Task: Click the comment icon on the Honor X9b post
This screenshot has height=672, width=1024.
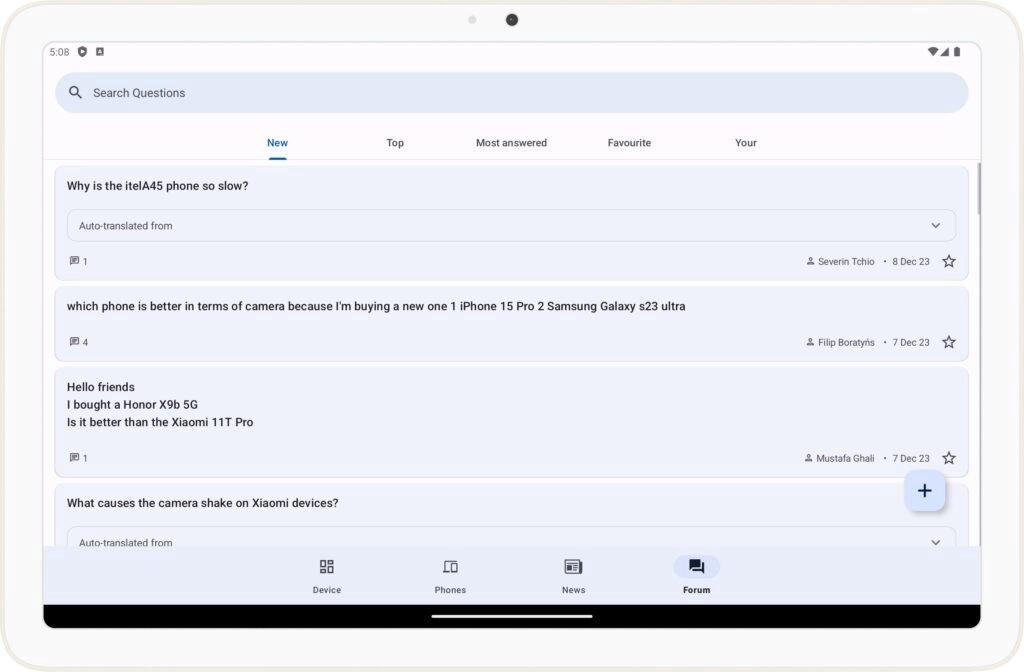Action: click(72, 457)
